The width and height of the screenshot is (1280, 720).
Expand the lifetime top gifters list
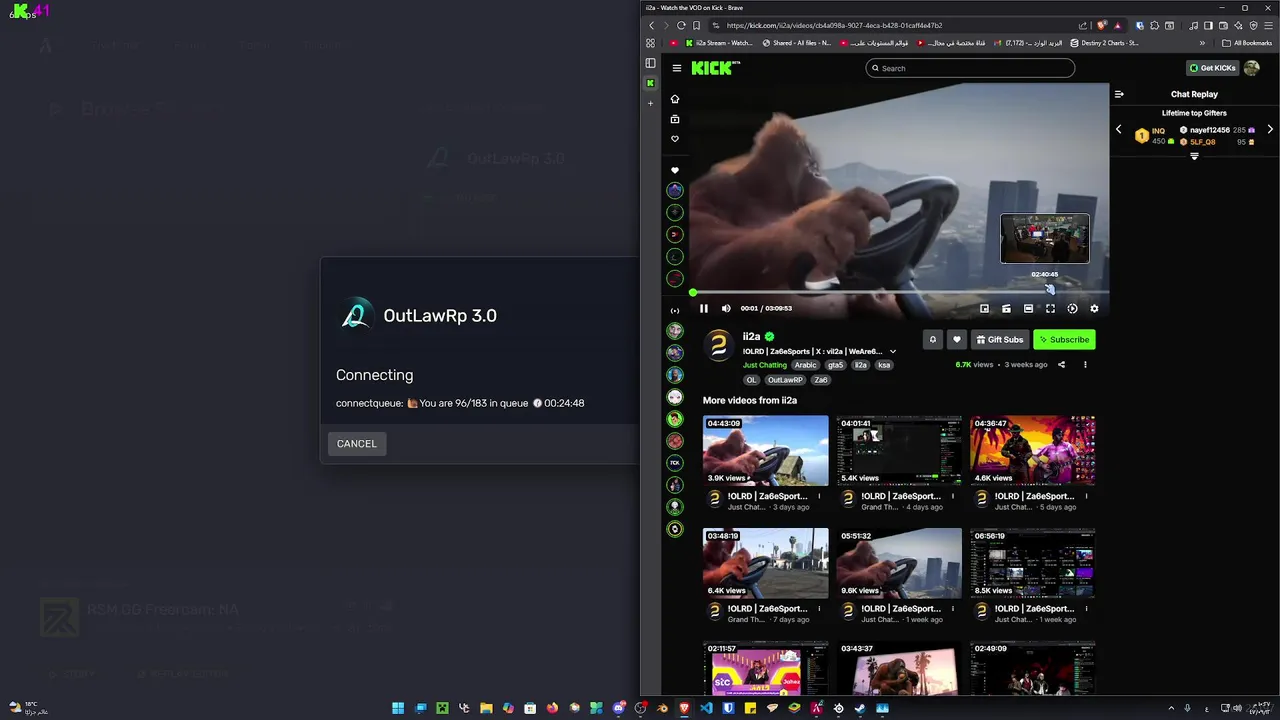point(1194,157)
